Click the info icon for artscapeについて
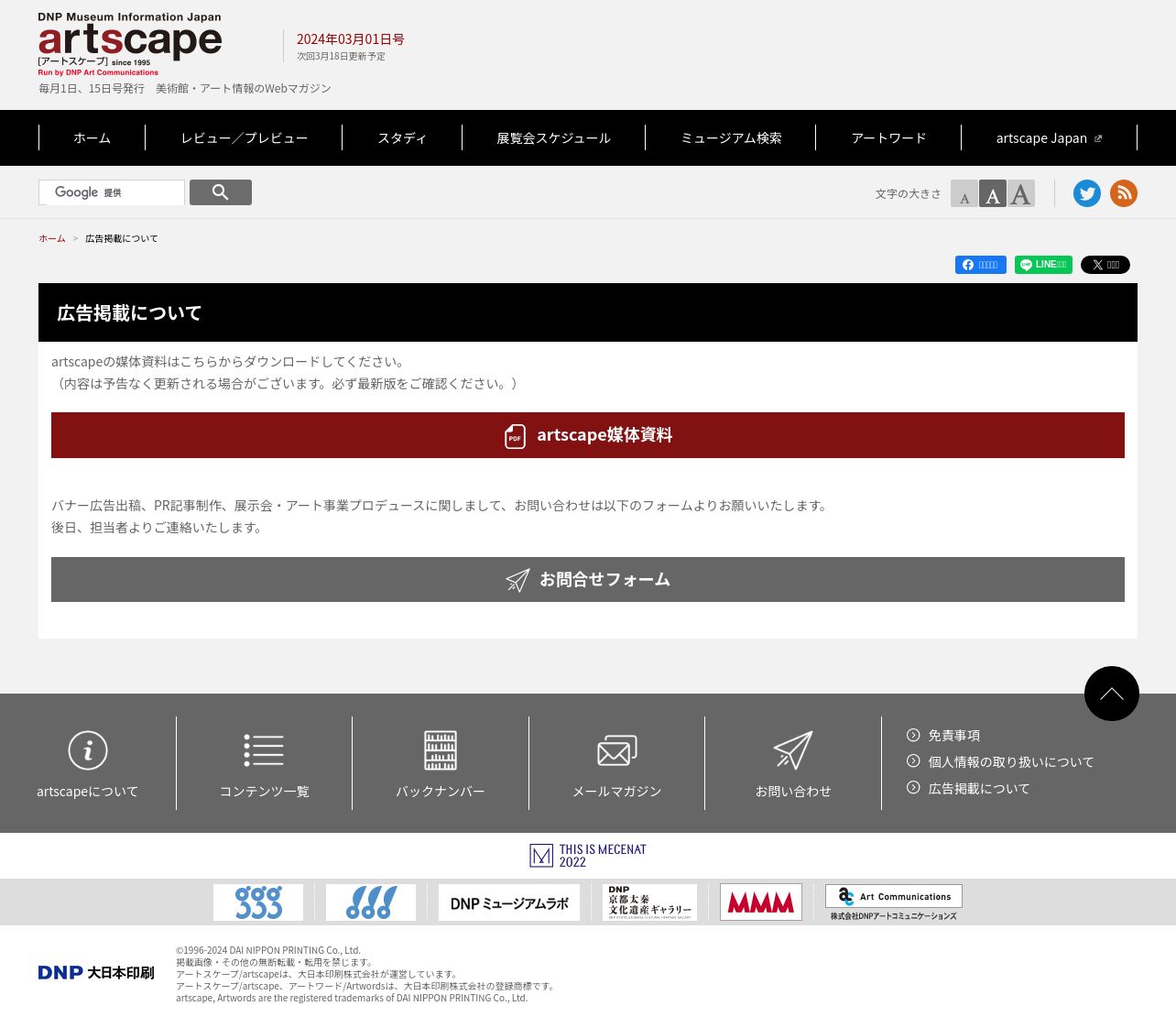1176x1017 pixels. click(88, 750)
